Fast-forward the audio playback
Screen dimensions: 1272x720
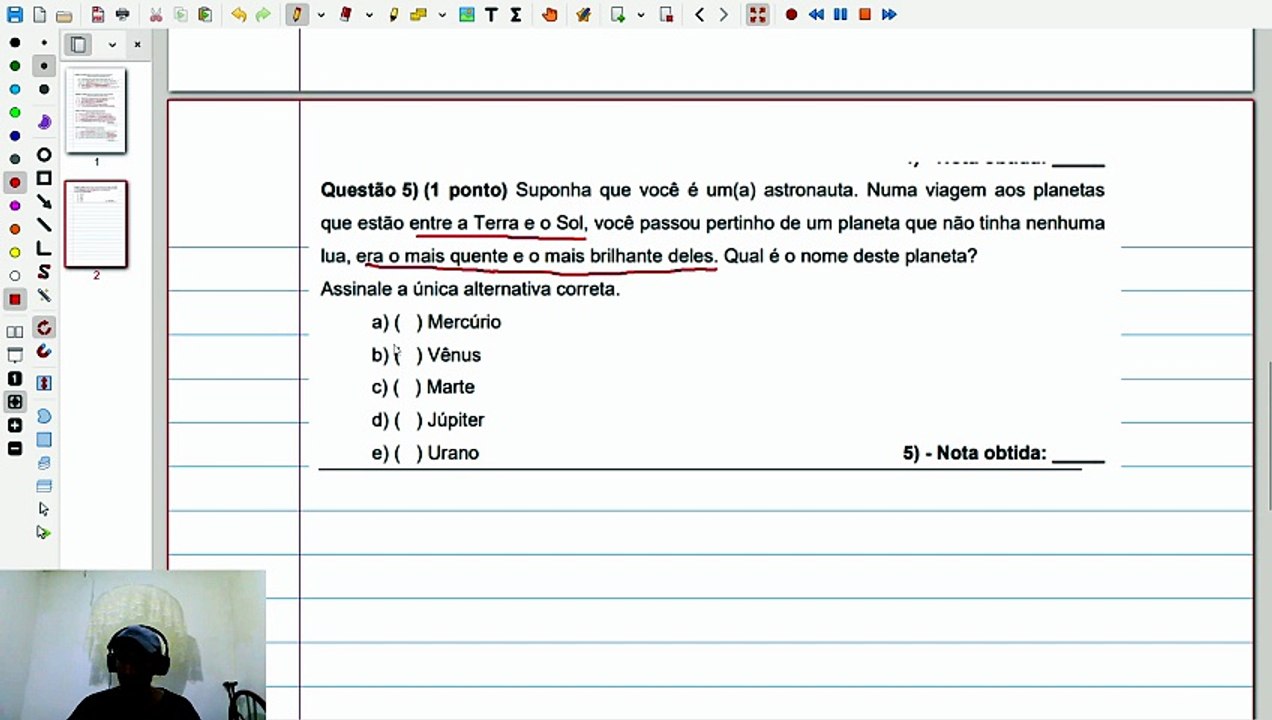pyautogui.click(x=889, y=15)
